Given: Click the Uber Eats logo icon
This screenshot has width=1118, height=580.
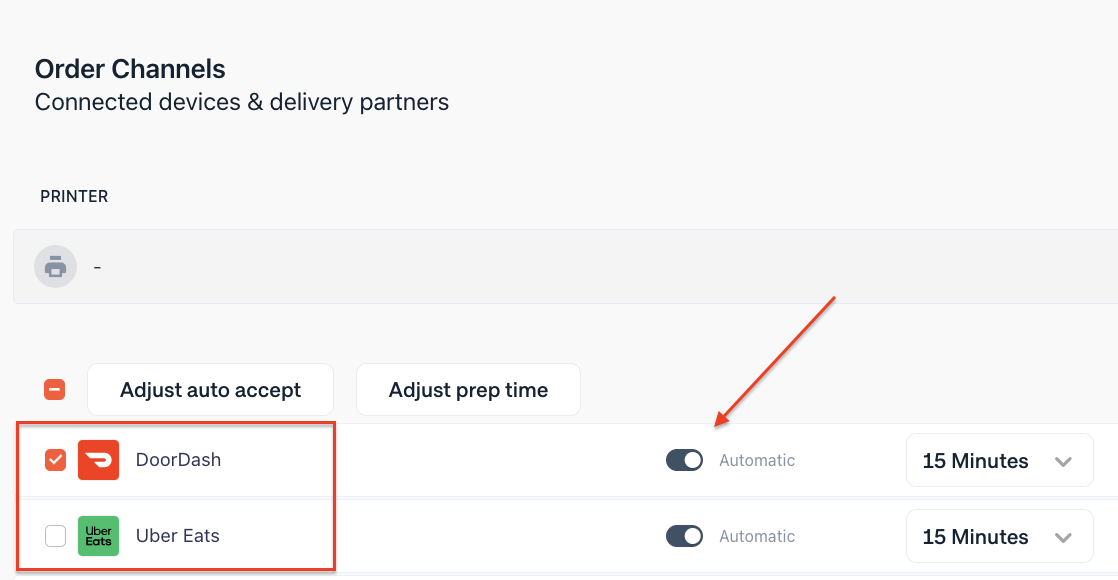Looking at the screenshot, I should click(98, 536).
